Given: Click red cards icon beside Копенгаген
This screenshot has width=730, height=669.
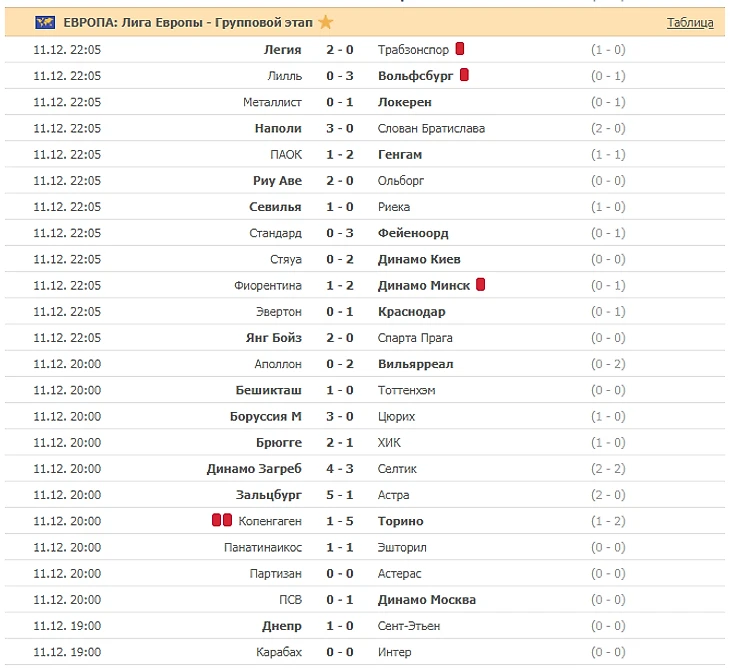Looking at the screenshot, I should [x=222, y=521].
